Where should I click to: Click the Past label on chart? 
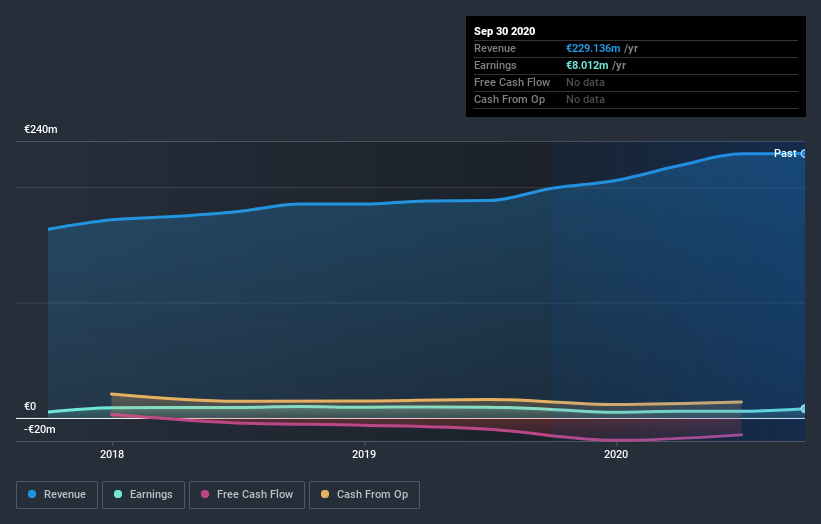[x=785, y=153]
